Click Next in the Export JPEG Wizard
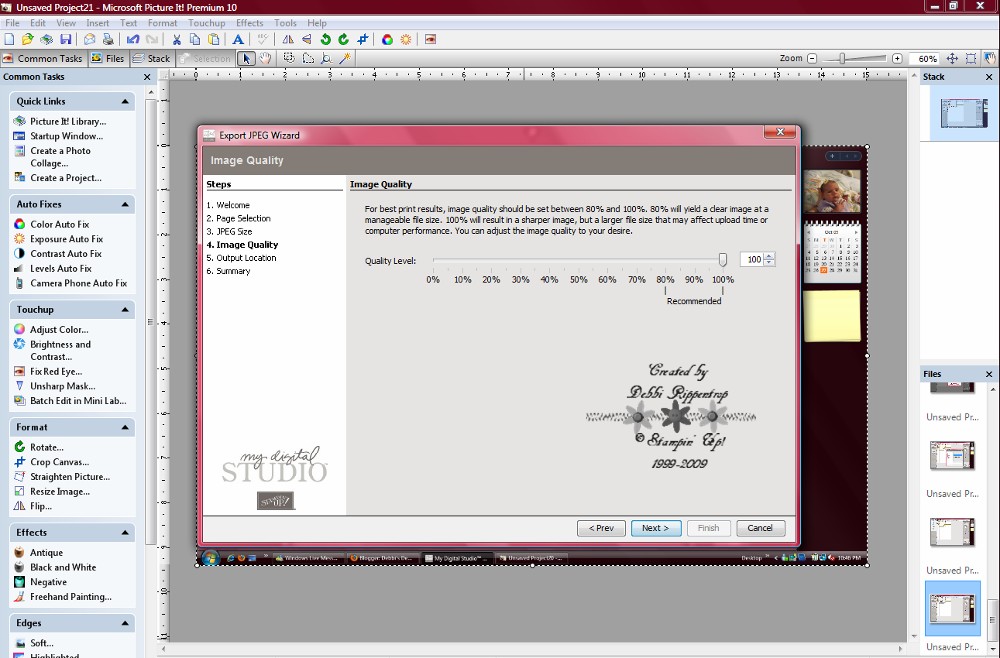1000x658 pixels. click(656, 528)
